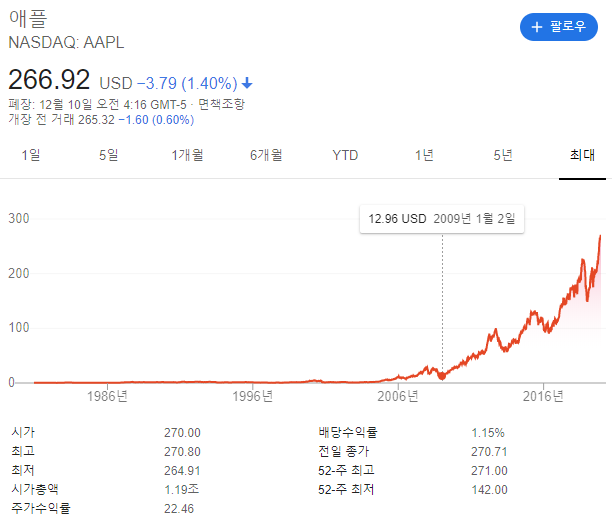
Task: Click the 52-주 최고 value 271.00
Action: point(489,471)
